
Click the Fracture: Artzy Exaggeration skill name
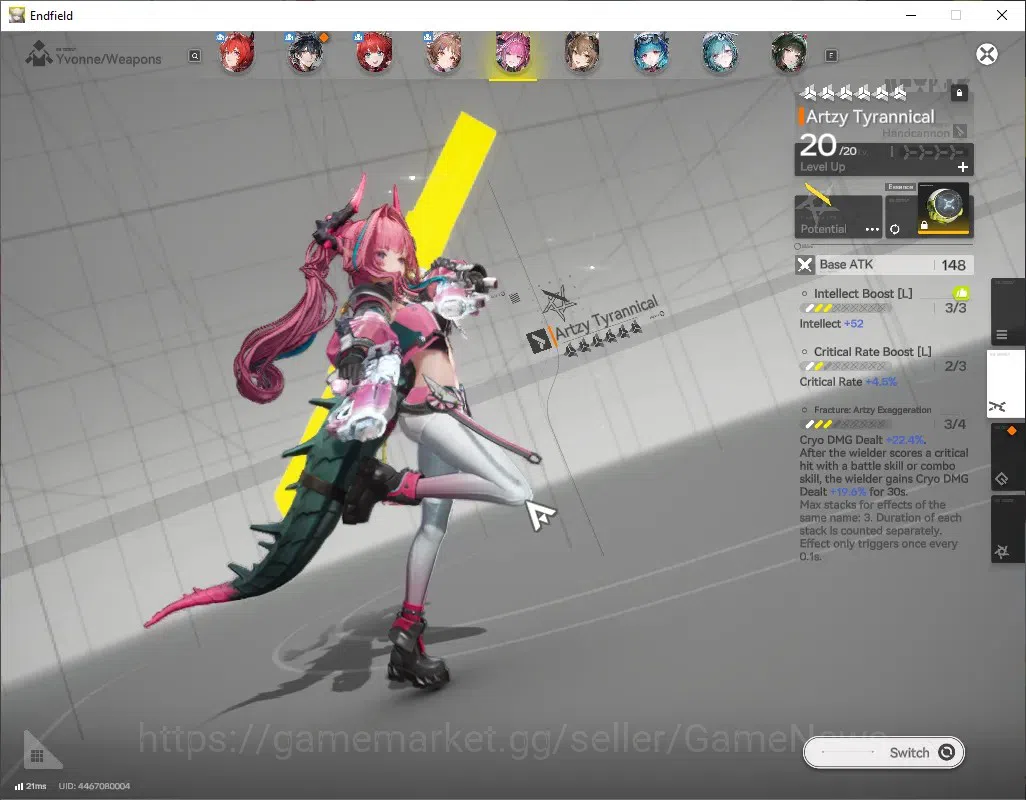[x=872, y=410]
